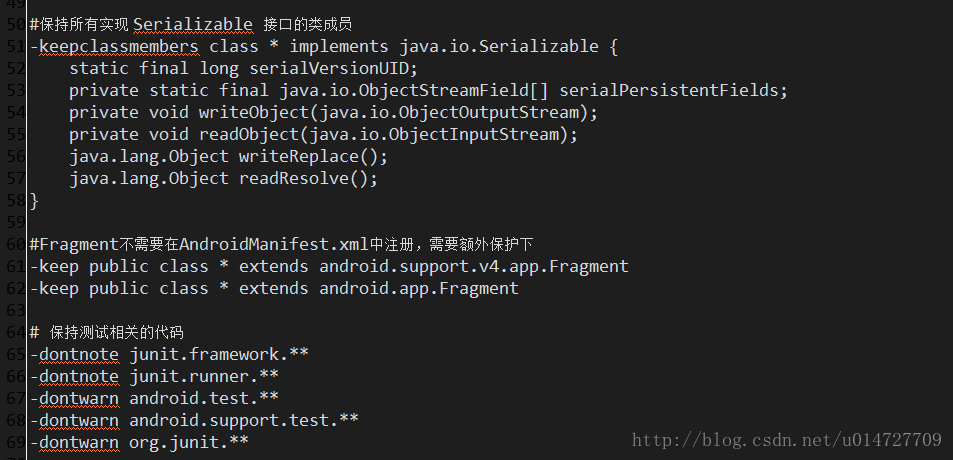This screenshot has height=460, width=953.
Task: Click readObject method name on line 55
Action: click(249, 134)
